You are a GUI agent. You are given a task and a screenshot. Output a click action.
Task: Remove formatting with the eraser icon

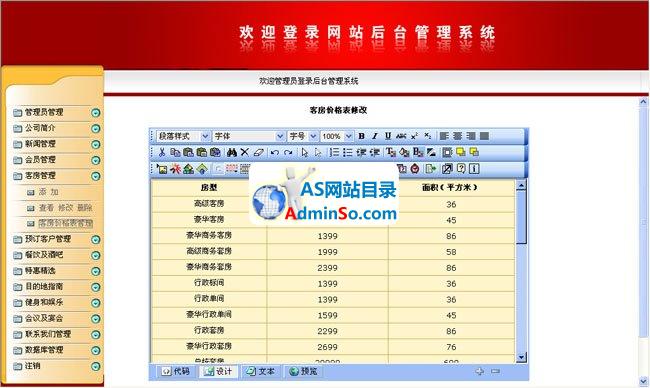pos(258,152)
